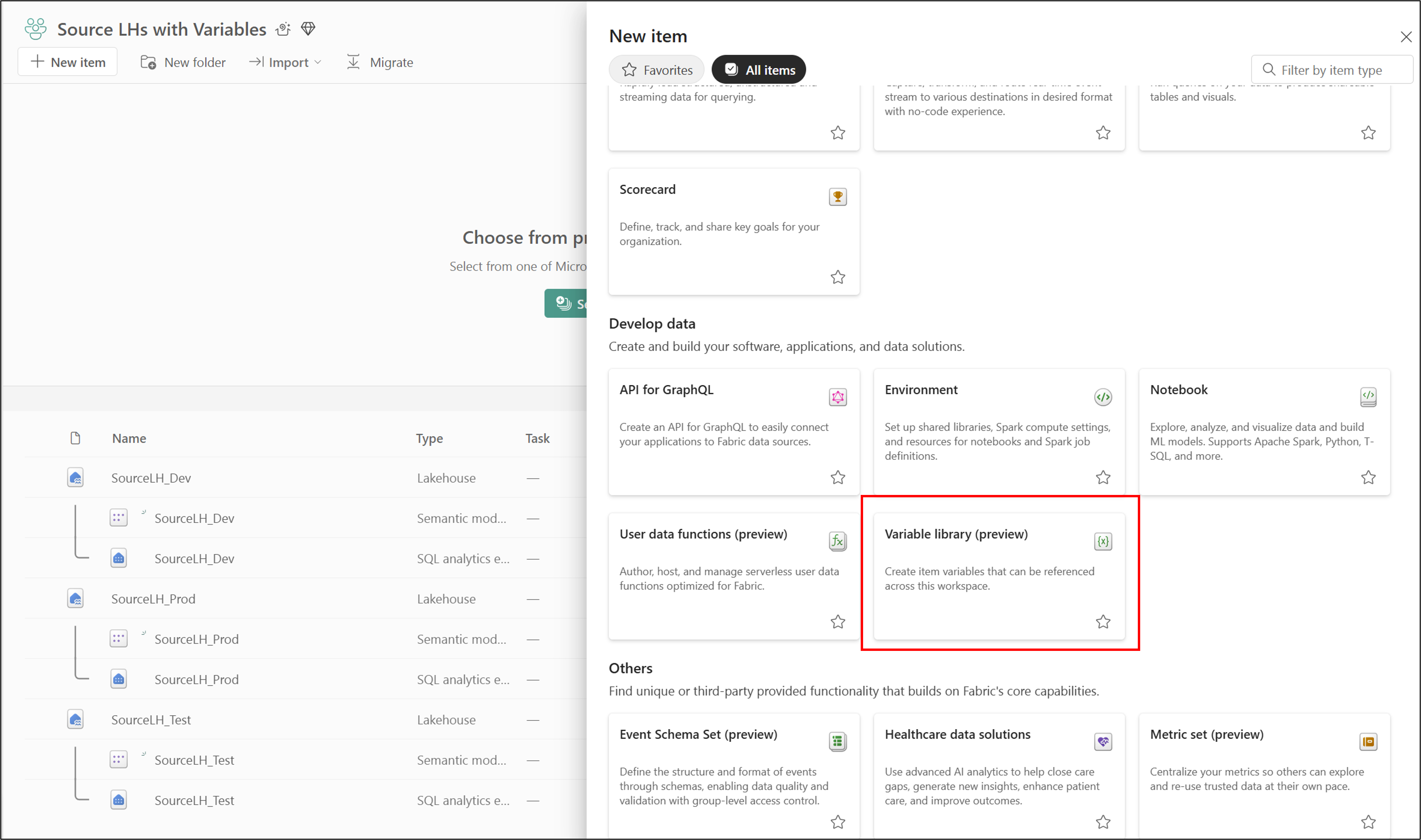Click the Environment code icon
The image size is (1421, 840).
click(1102, 397)
